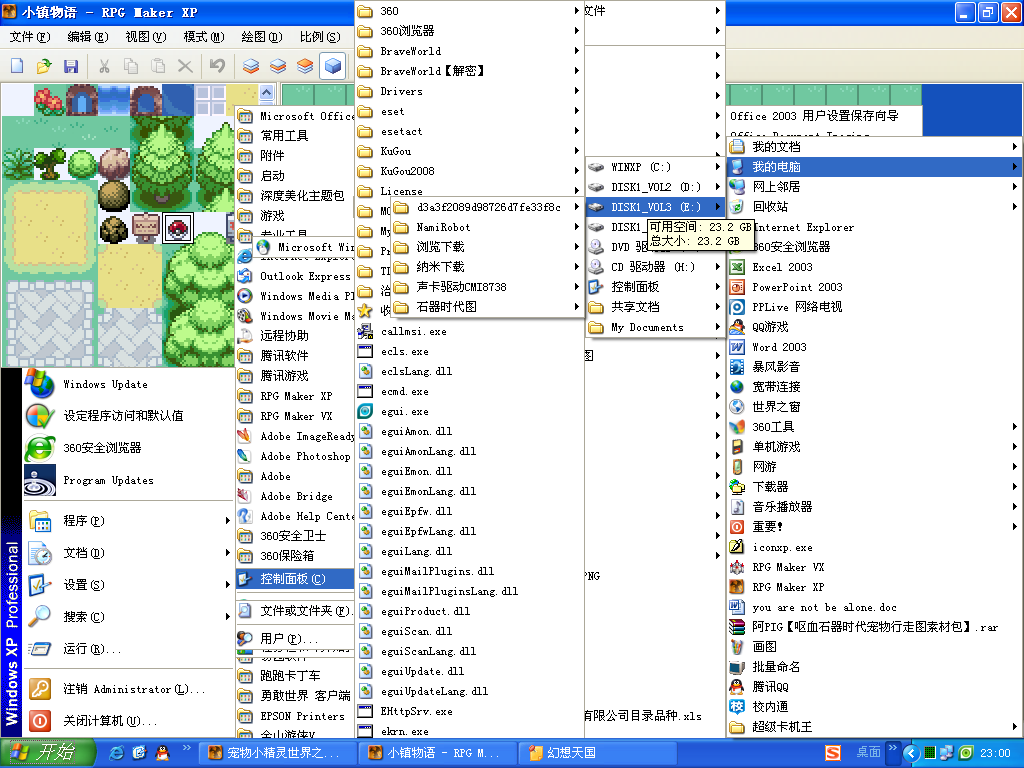Click Windows Update in Start menu
This screenshot has width=1024, height=768.
129,384
